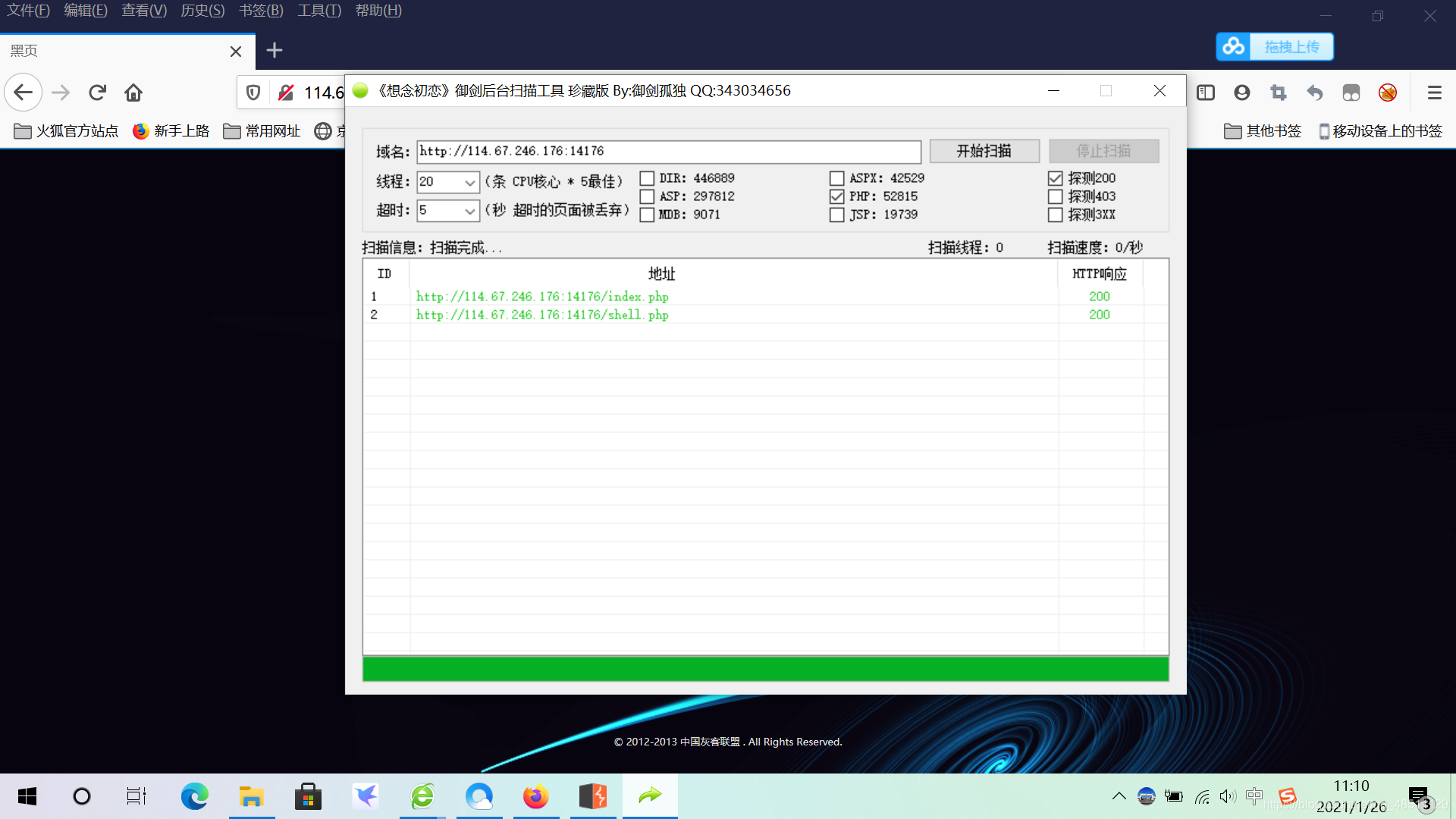Click the Firefox forward arrow button
This screenshot has width=1456, height=819.
tap(61, 93)
